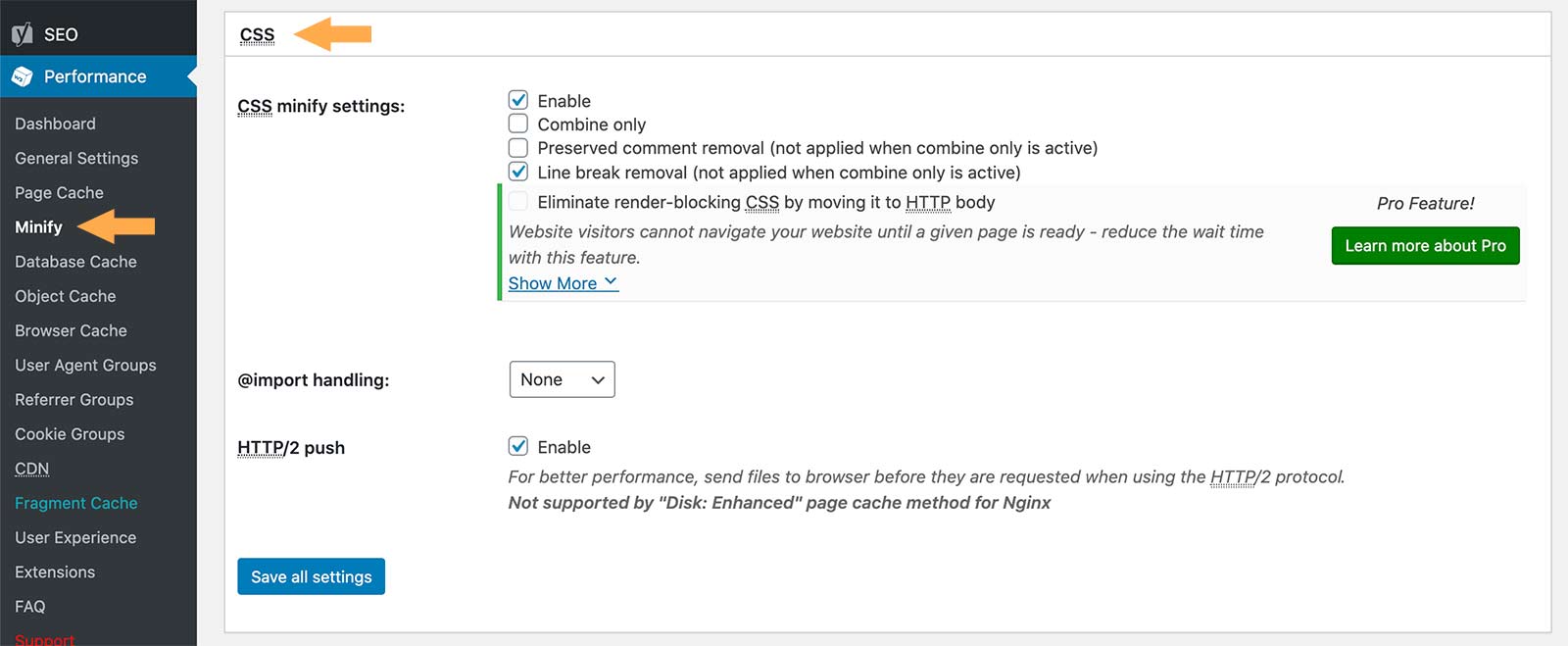Open the Dashboard page
Viewport: 1568px width, 646px height.
55,124
